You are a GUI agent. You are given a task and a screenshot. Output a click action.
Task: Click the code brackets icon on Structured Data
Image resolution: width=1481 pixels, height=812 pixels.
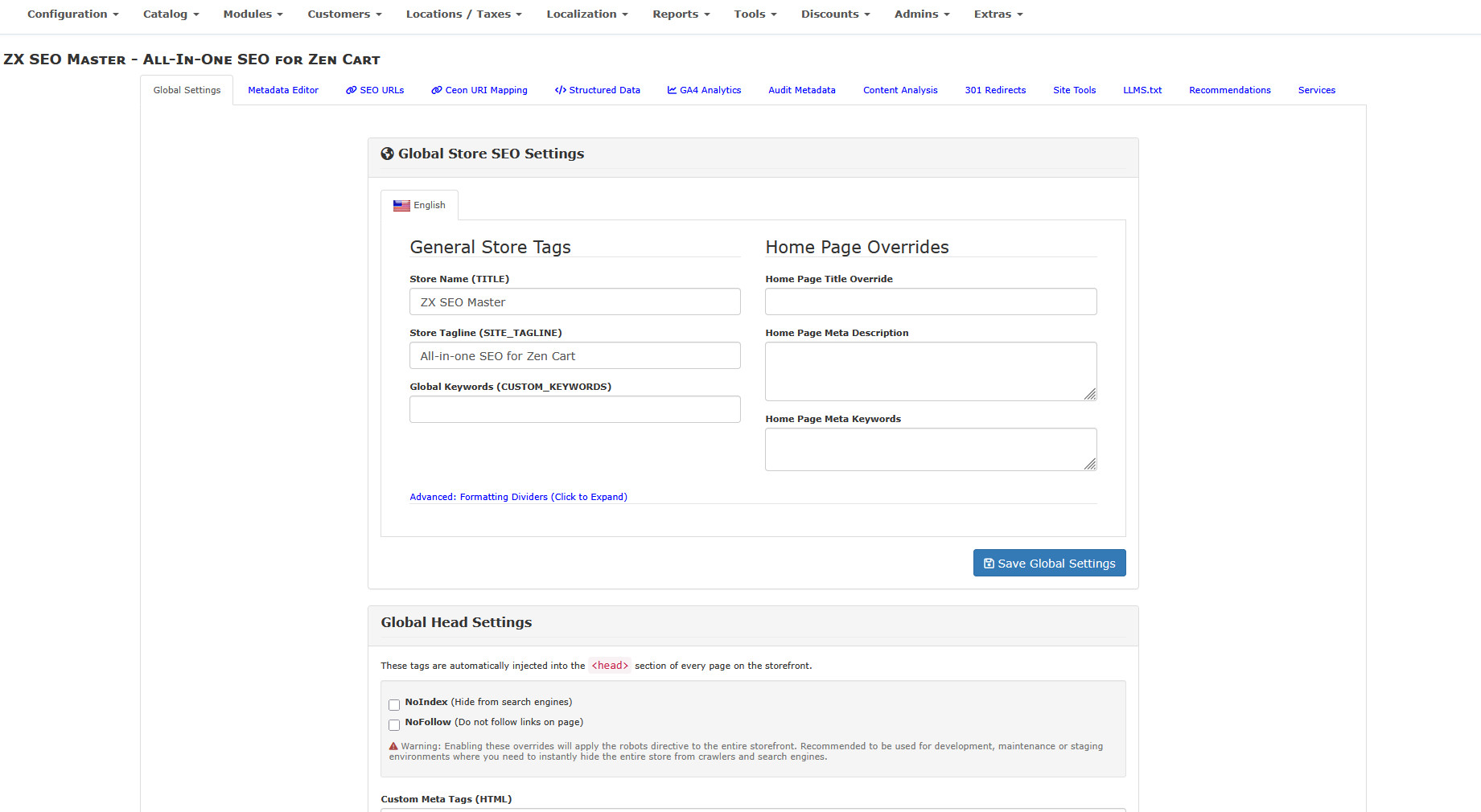[561, 90]
